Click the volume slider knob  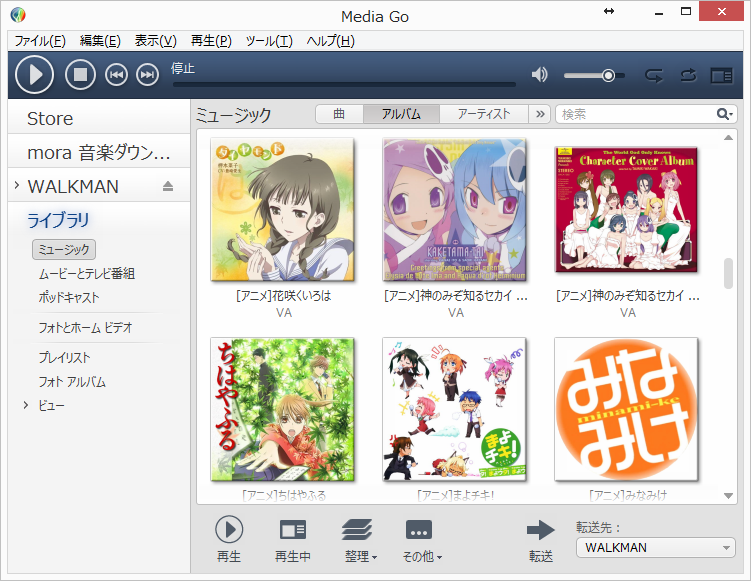tap(608, 75)
